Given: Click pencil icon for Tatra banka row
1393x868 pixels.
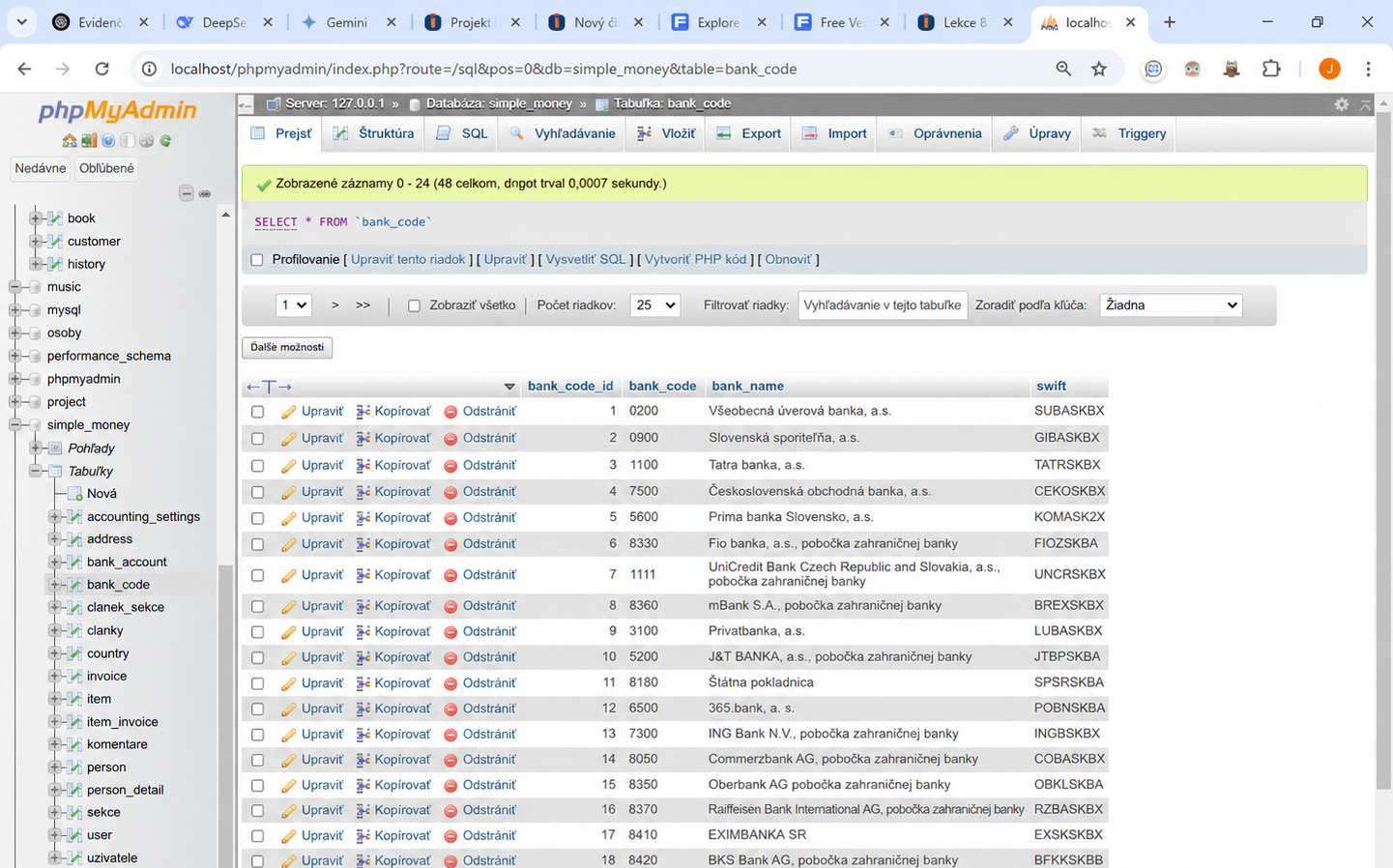Looking at the screenshot, I should [x=288, y=466].
